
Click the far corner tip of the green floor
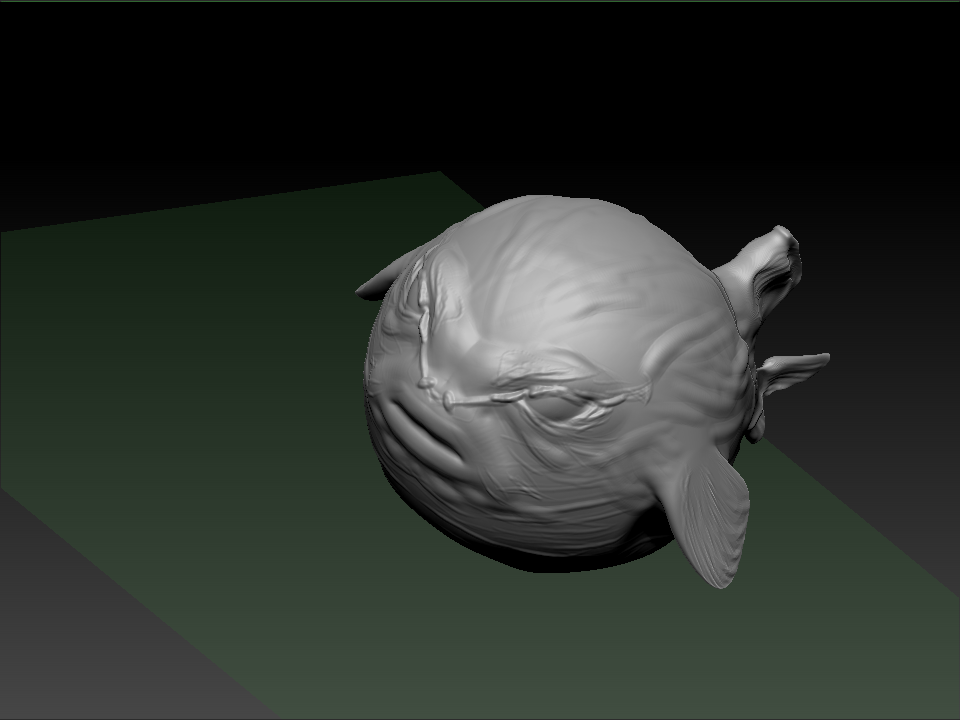(438, 177)
